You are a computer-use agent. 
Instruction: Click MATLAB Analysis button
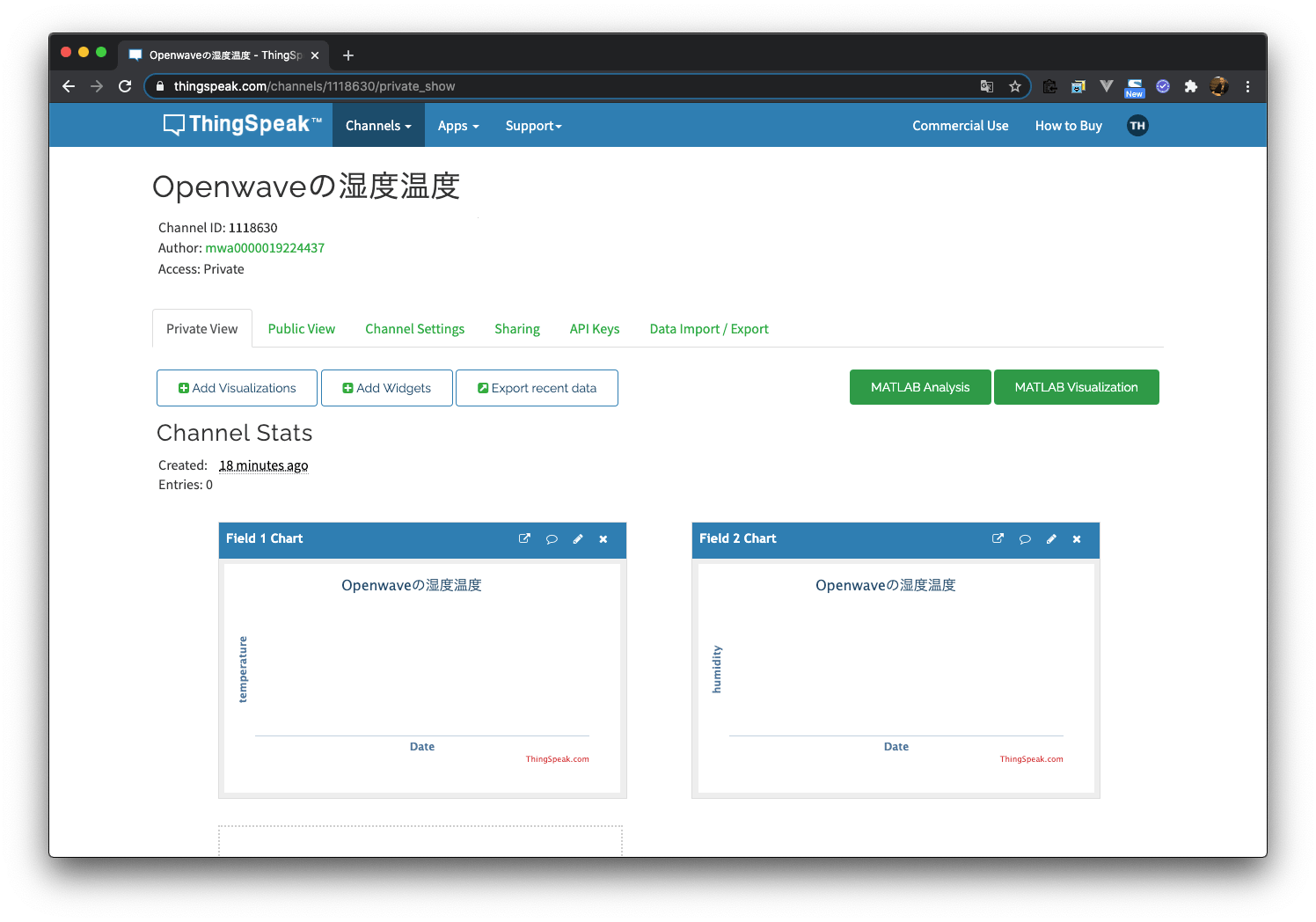pos(920,387)
